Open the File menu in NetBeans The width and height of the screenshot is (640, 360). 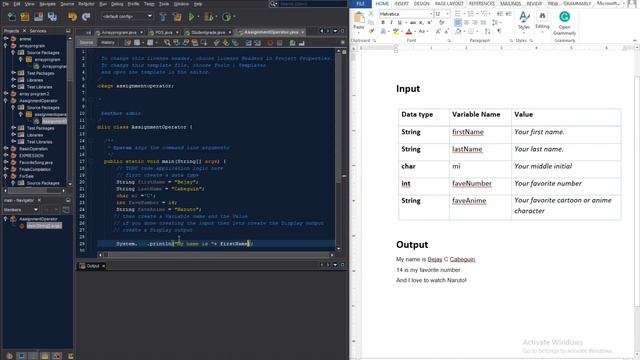click(x=5, y=4)
